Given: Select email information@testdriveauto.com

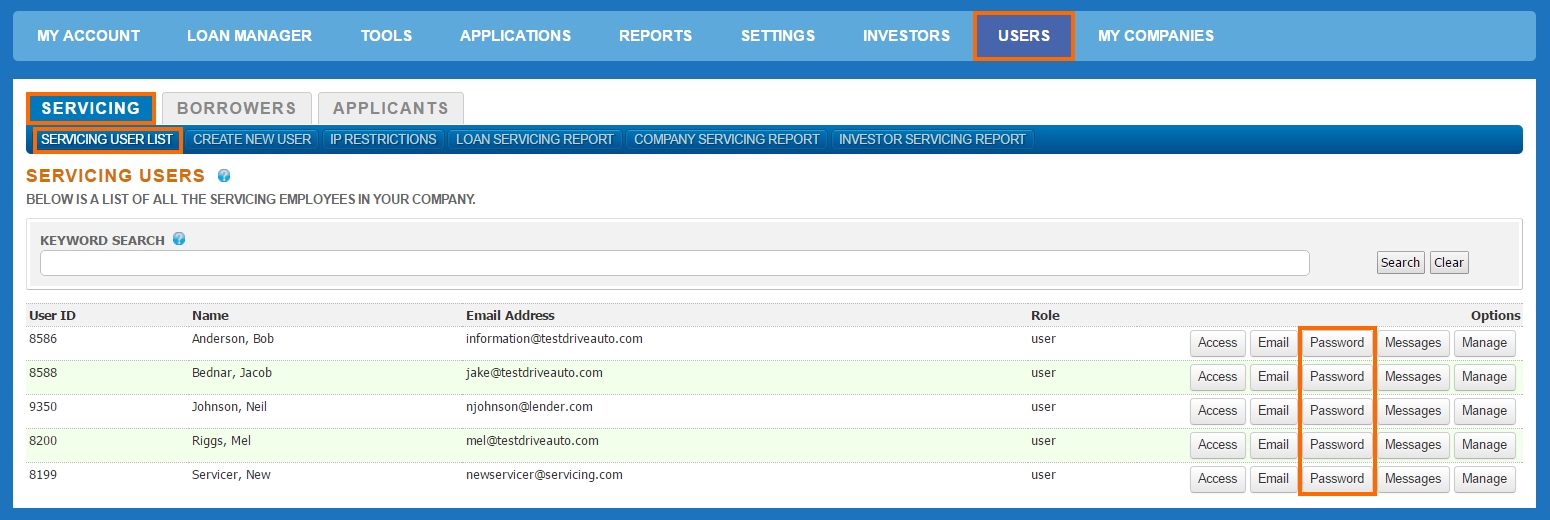Looking at the screenshot, I should click(x=554, y=339).
